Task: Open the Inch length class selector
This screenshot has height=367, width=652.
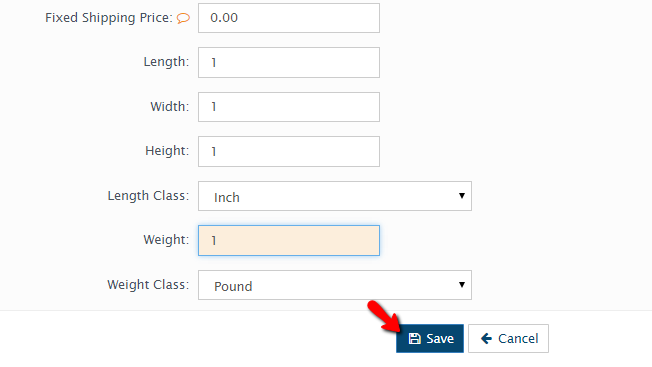Action: point(335,196)
